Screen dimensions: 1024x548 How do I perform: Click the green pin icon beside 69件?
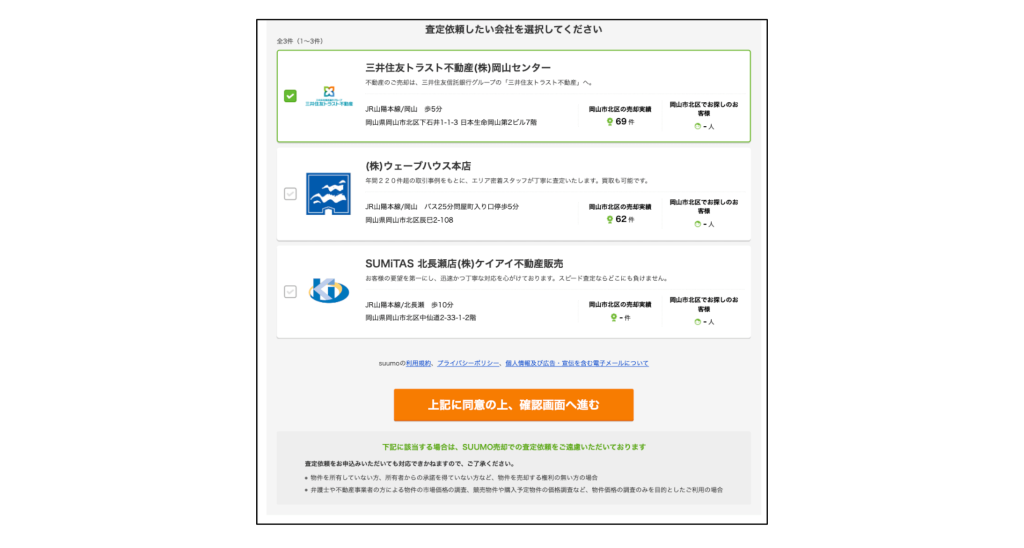pos(610,122)
